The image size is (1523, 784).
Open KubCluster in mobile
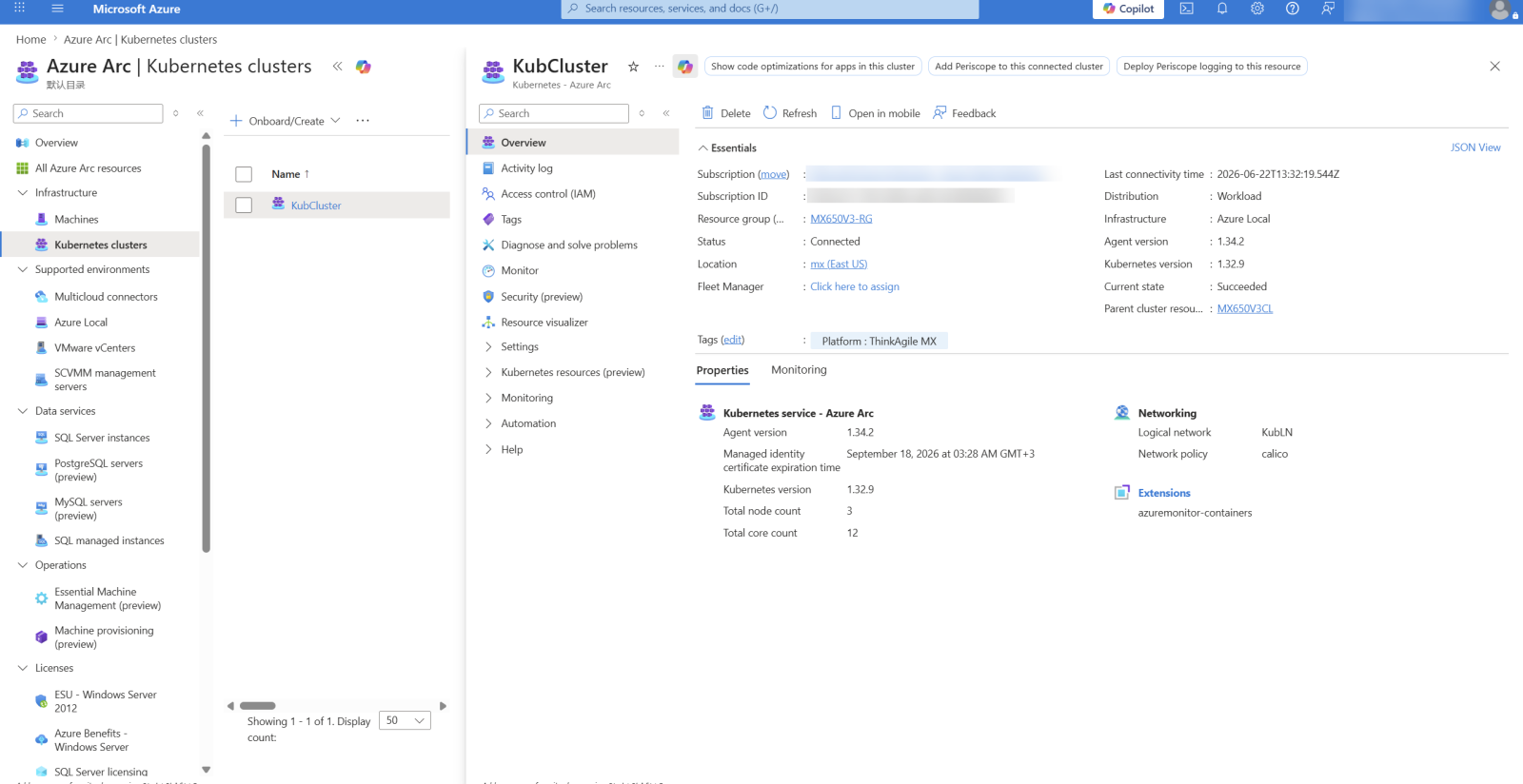[x=875, y=113]
